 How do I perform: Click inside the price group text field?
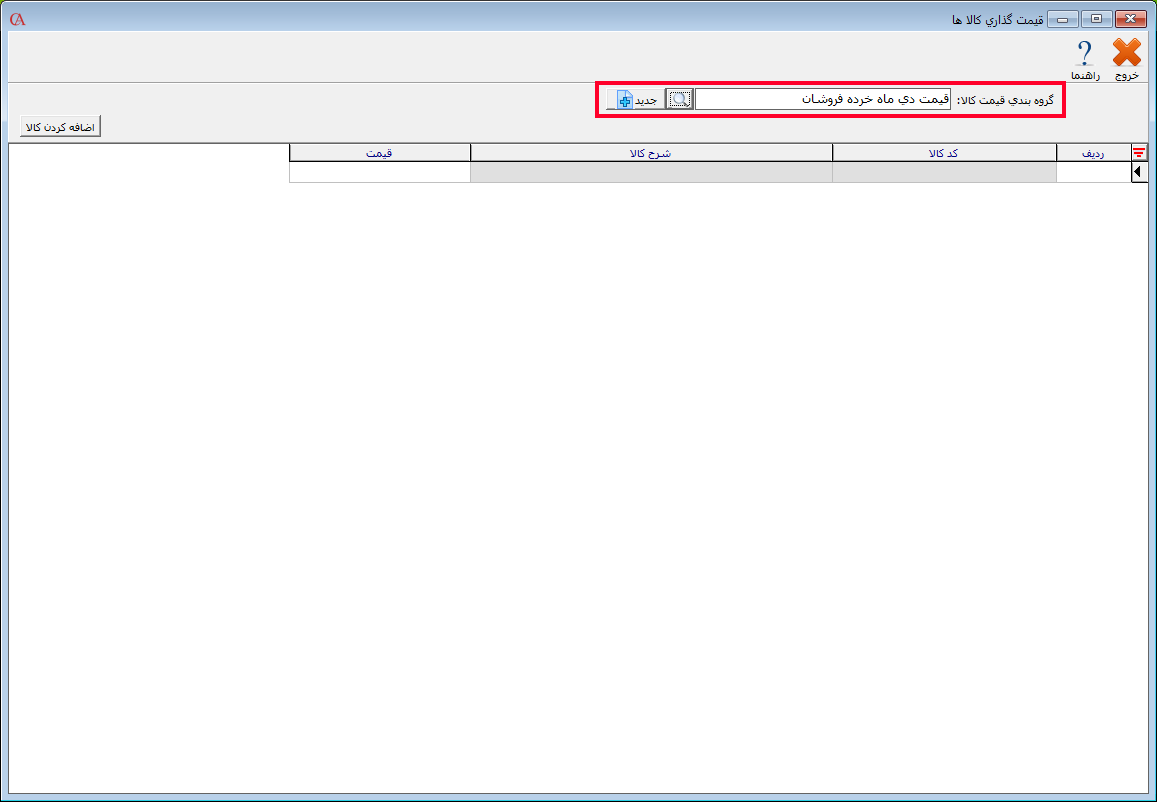tap(822, 99)
